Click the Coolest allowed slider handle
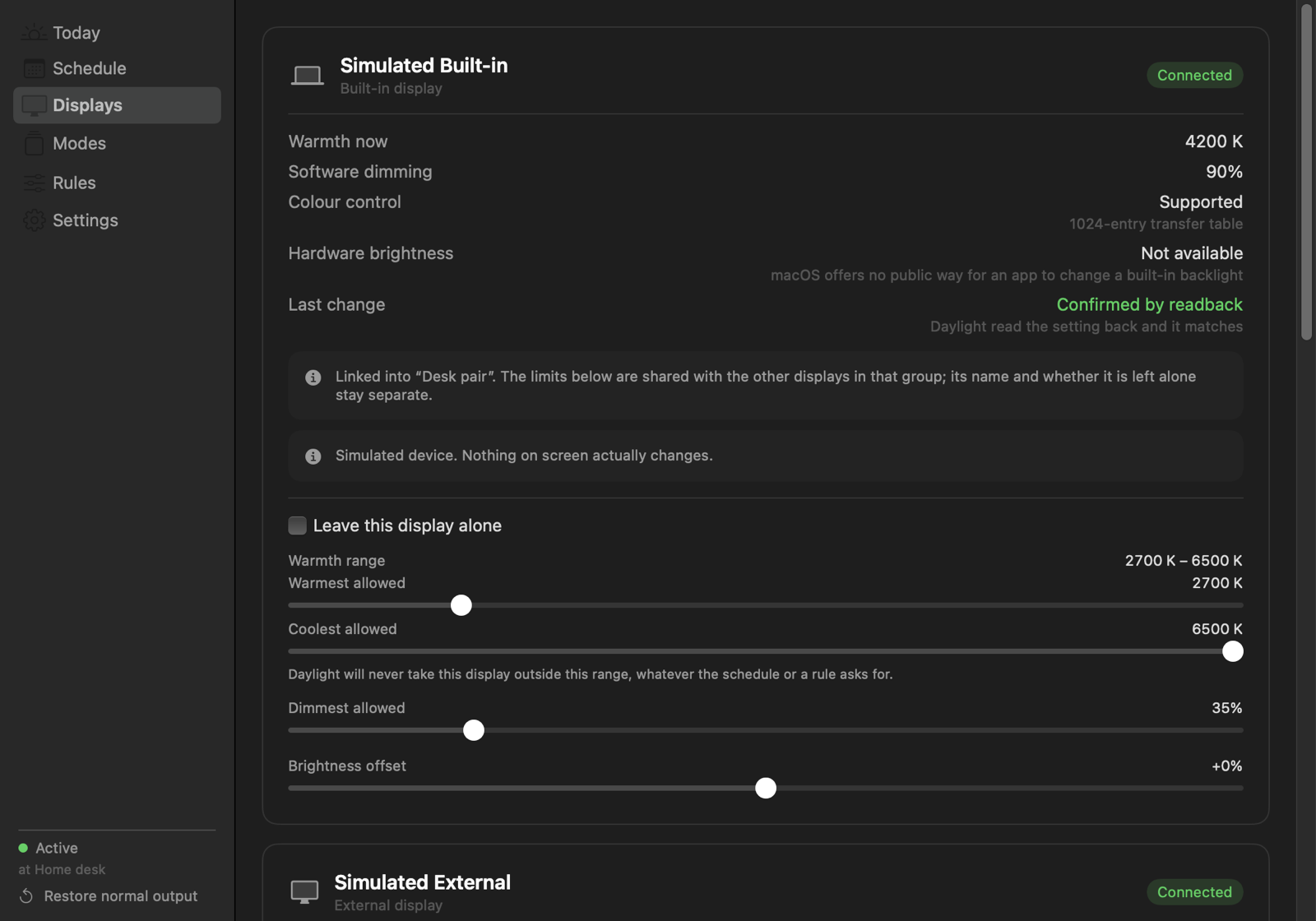Screen dimensions: 1316x921 pos(1232,651)
